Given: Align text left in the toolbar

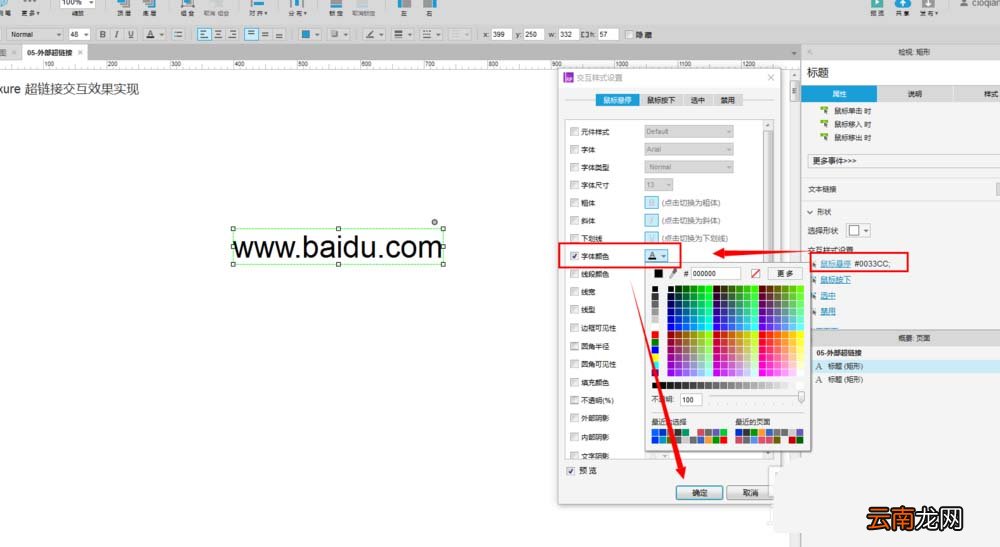Looking at the screenshot, I should (x=204, y=34).
